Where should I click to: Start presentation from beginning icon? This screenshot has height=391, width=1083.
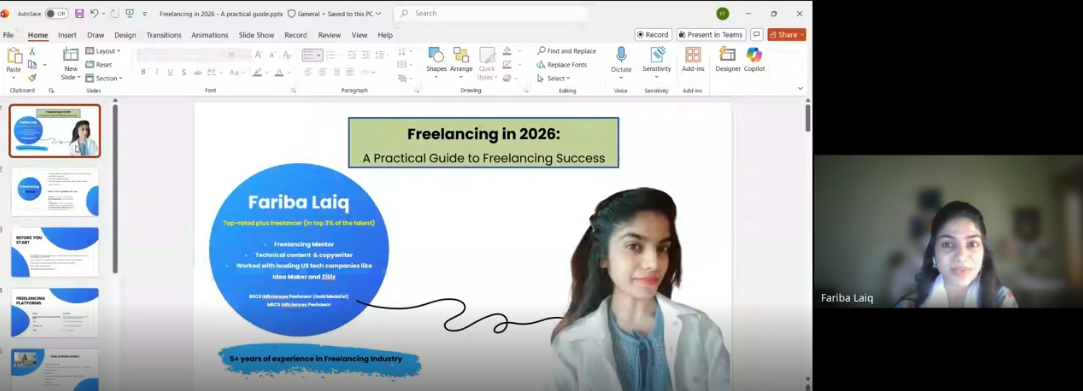click(x=129, y=14)
